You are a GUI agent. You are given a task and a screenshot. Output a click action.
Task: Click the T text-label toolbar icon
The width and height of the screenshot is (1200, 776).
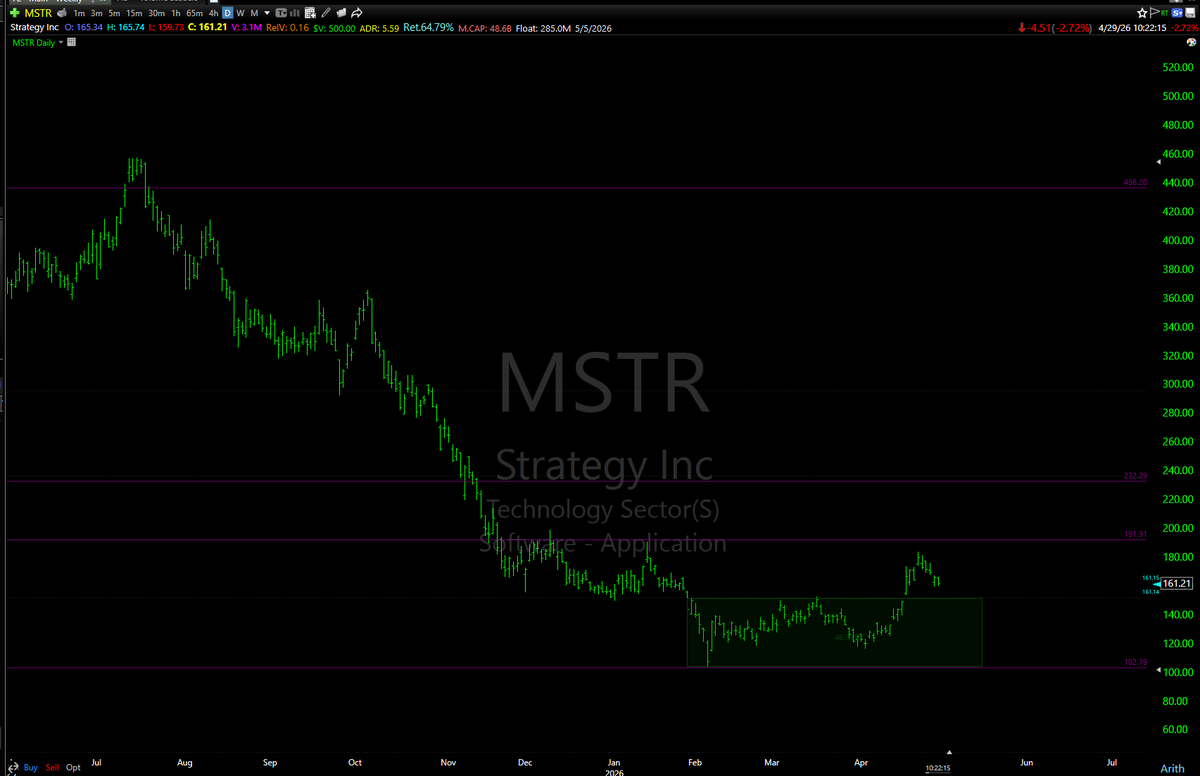(281, 13)
